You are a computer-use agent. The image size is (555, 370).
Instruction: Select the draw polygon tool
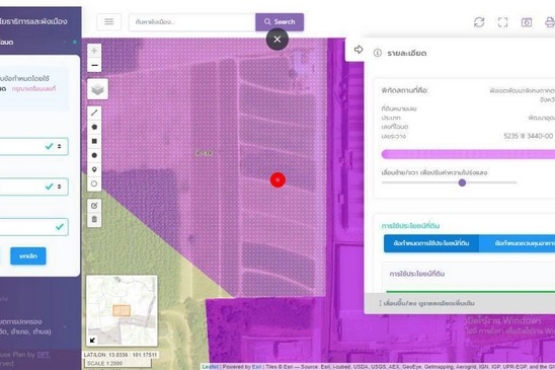[94, 127]
